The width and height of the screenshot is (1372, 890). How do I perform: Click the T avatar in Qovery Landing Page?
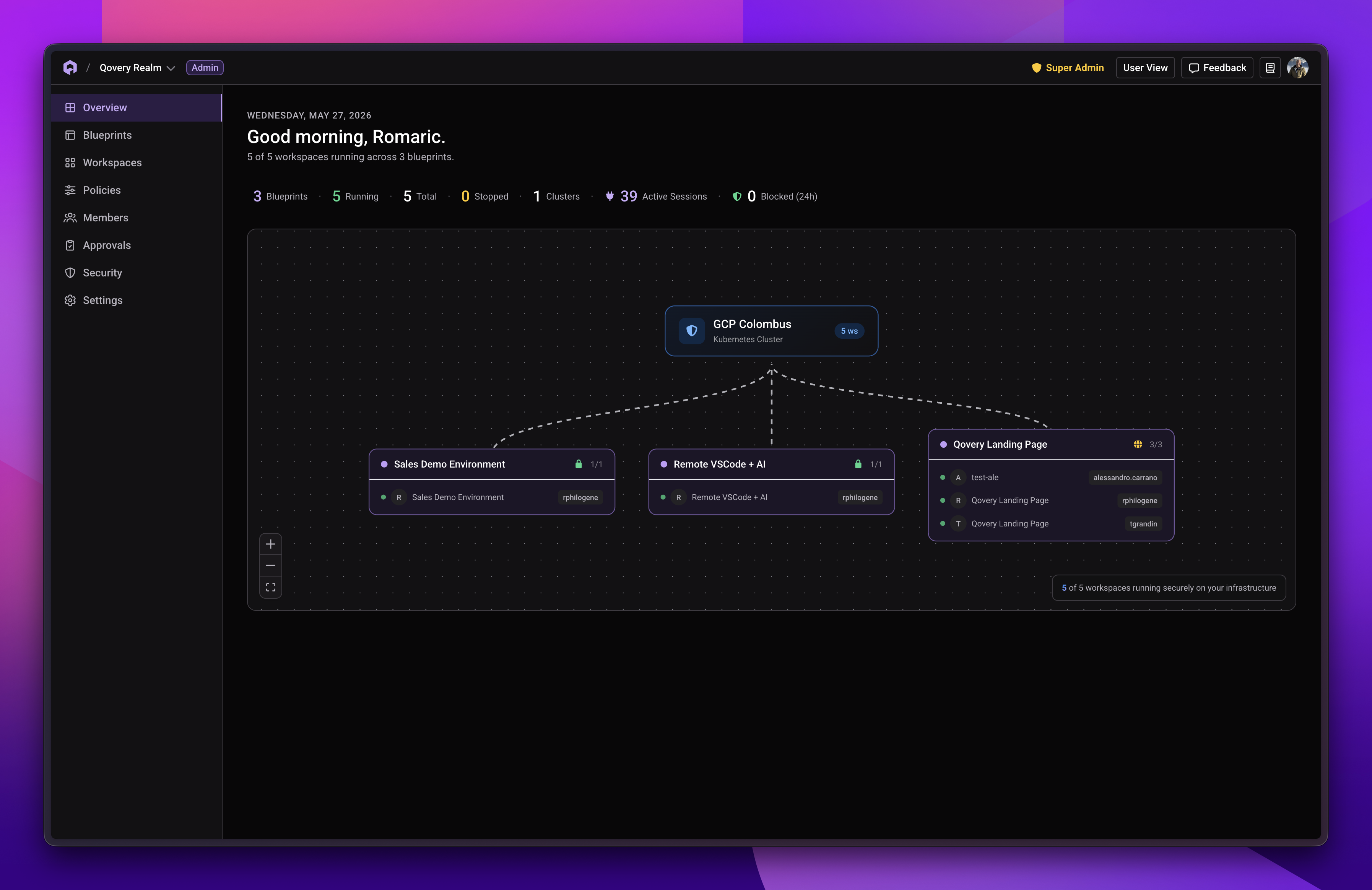click(x=958, y=523)
